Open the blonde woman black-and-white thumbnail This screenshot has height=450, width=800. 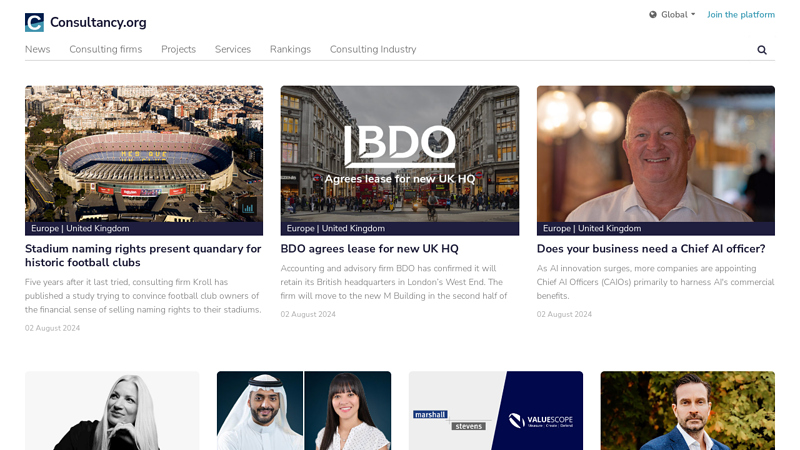point(112,411)
